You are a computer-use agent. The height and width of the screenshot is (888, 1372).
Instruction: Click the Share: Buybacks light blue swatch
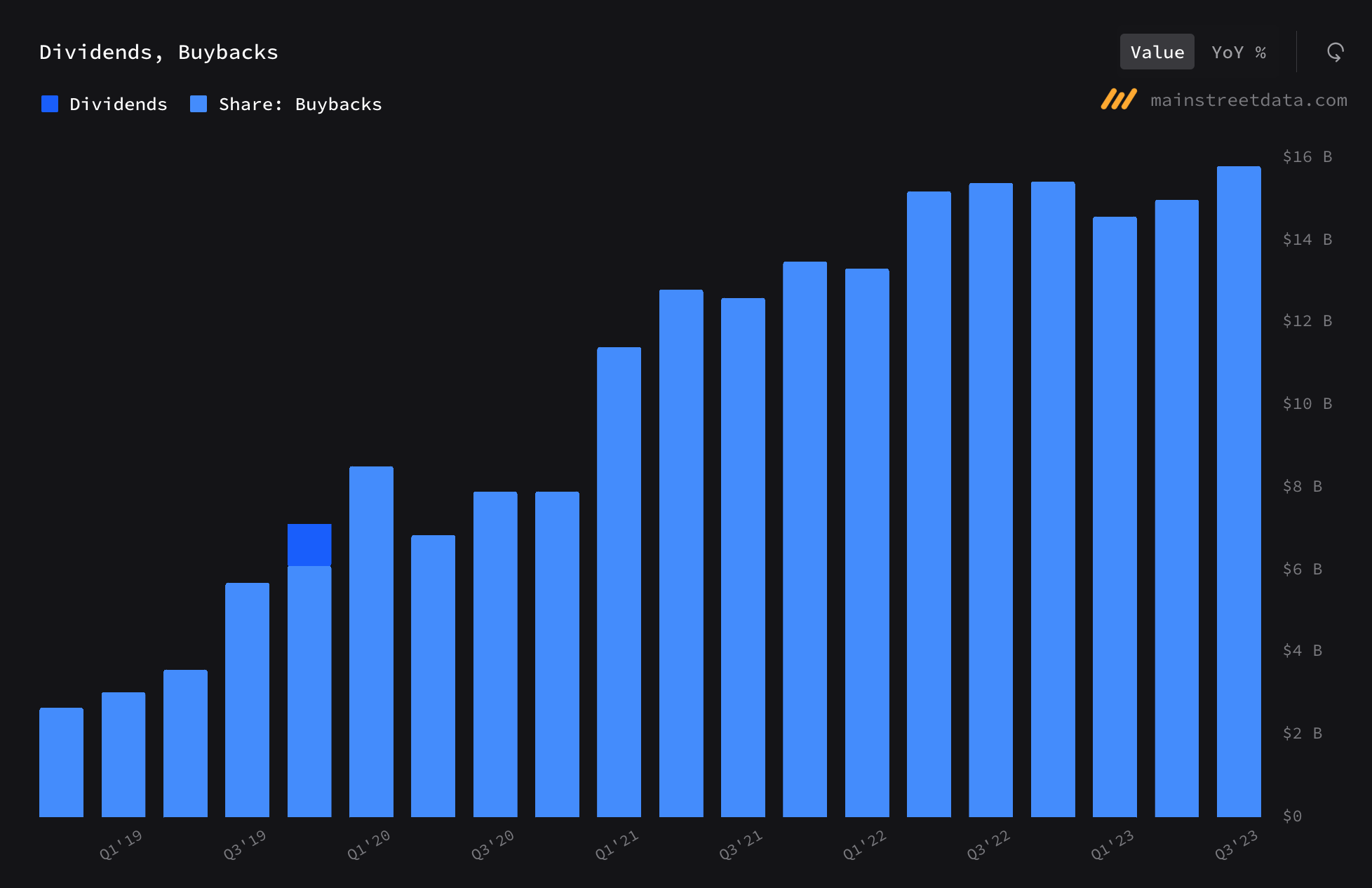(199, 104)
